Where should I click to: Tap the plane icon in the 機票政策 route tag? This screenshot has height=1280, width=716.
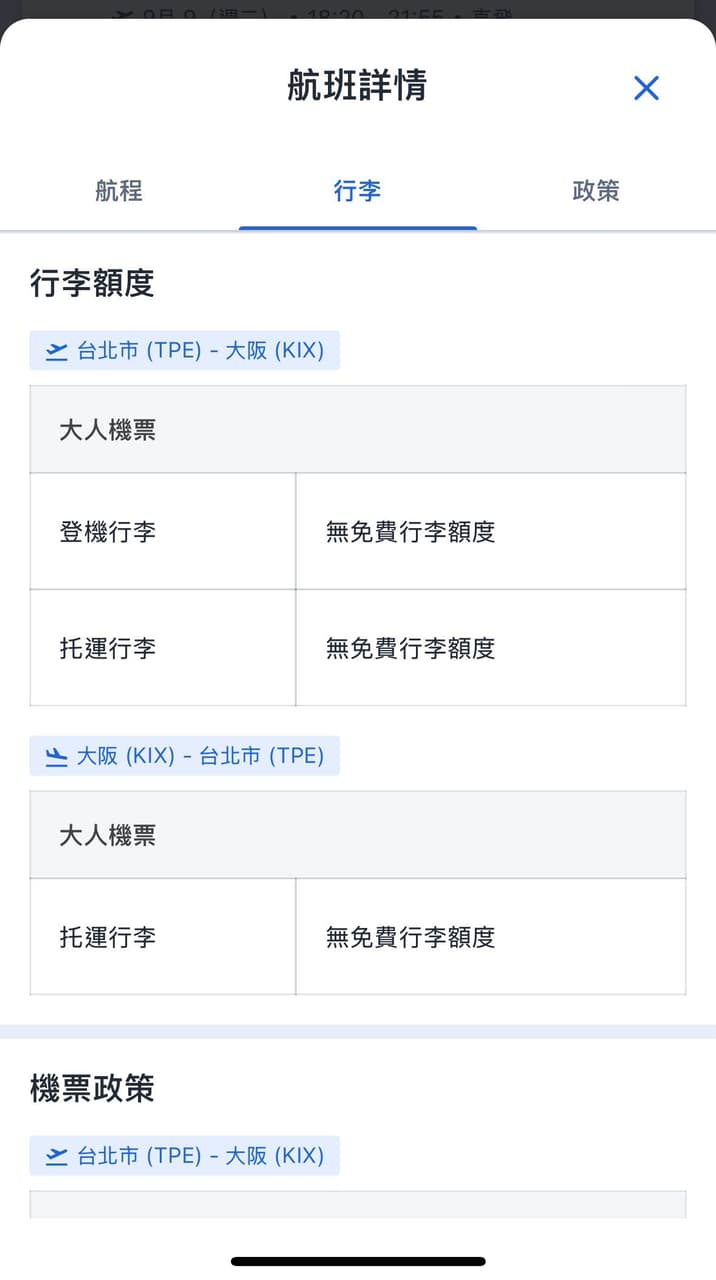[x=57, y=1156]
